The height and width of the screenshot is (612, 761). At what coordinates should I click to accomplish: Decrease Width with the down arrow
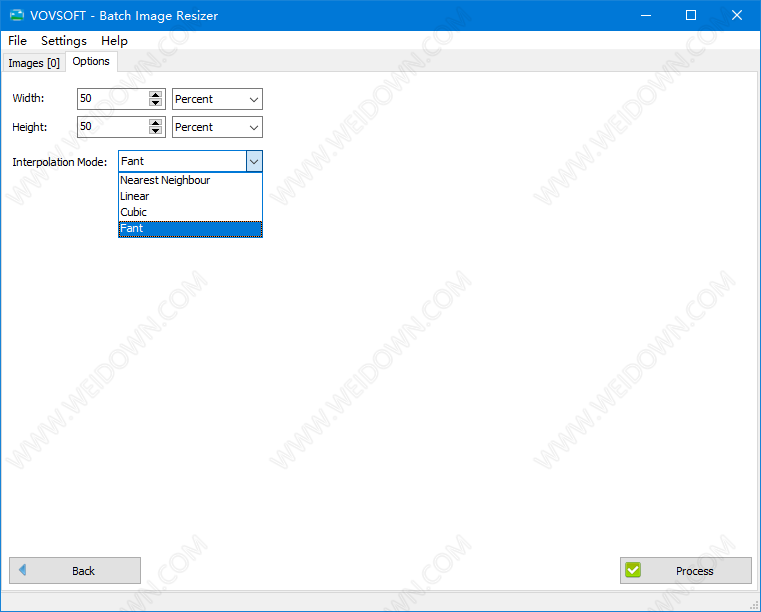[x=155, y=102]
